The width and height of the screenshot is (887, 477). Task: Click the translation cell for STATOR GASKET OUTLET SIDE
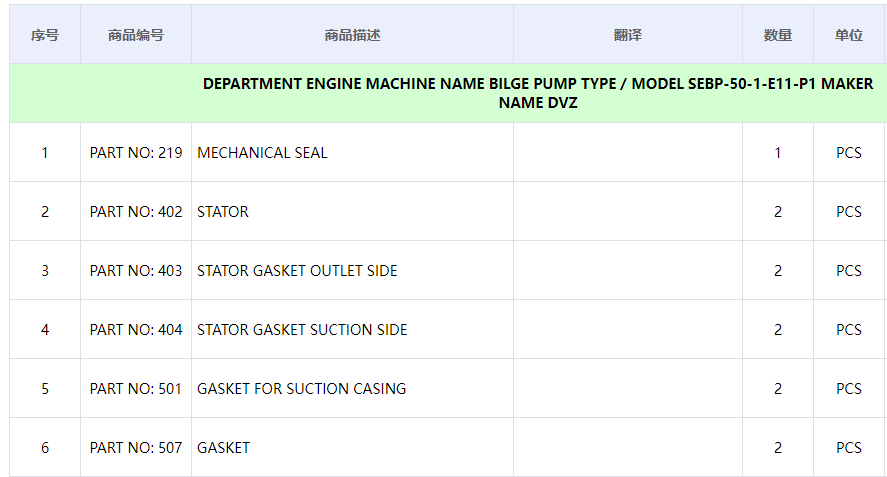pos(627,271)
